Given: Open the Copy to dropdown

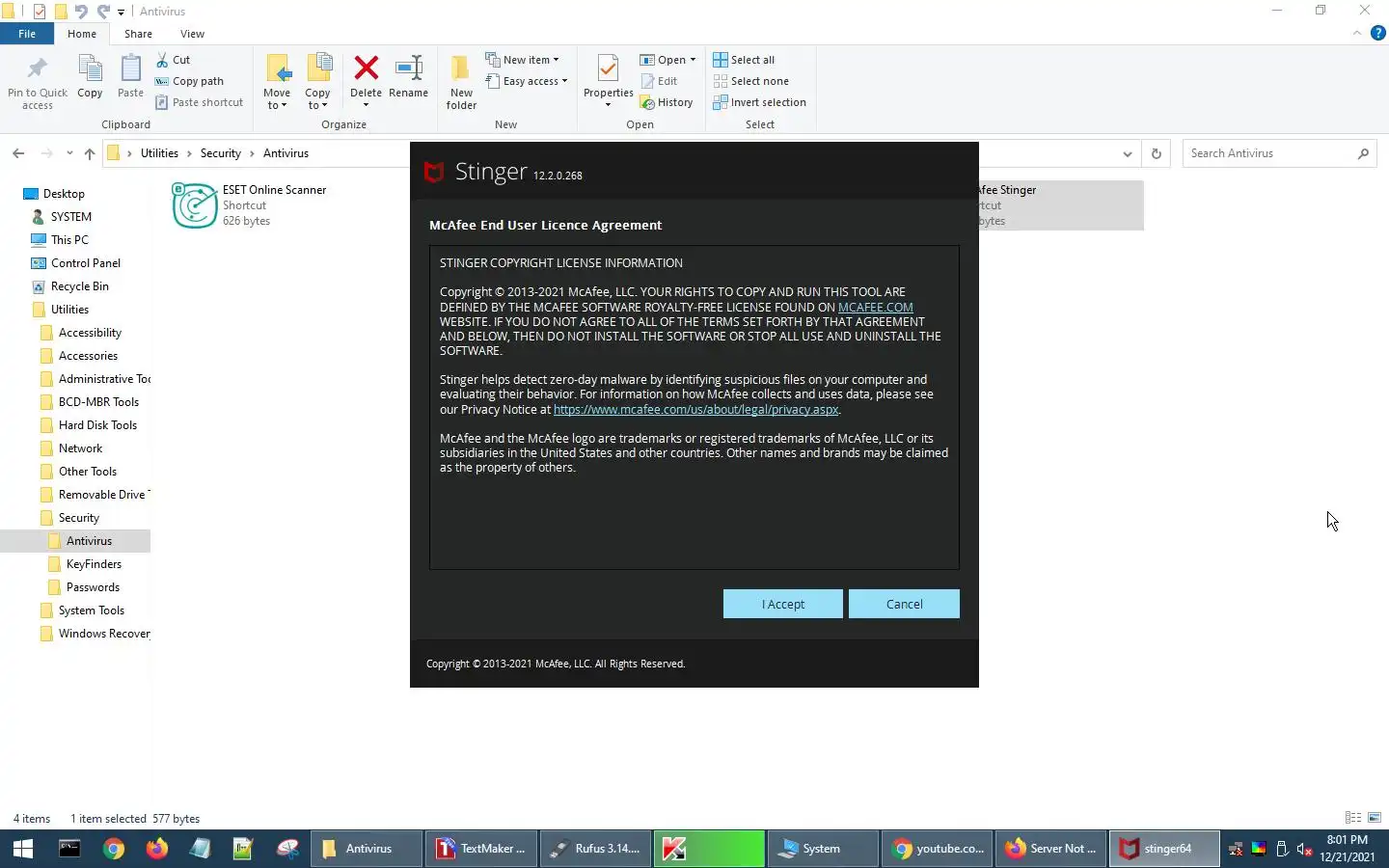Looking at the screenshot, I should click(x=317, y=82).
